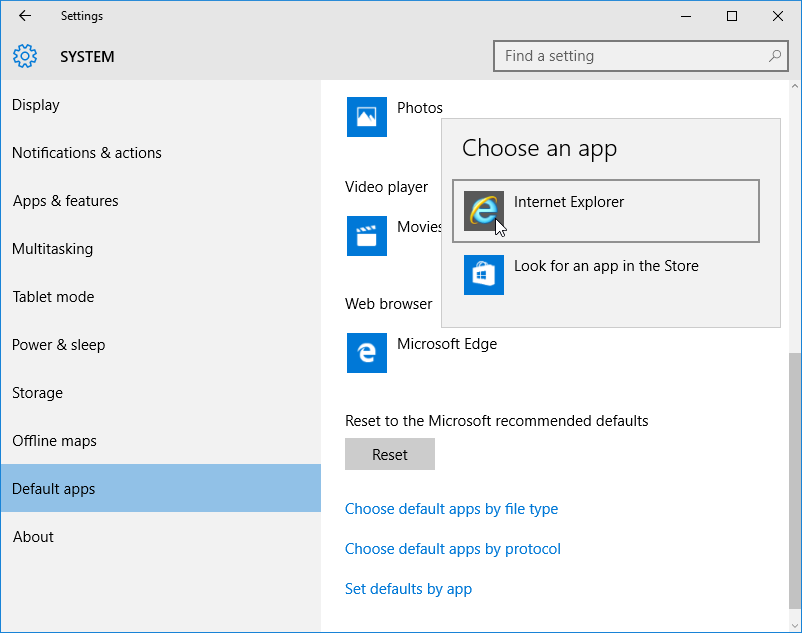Open Choose default apps by protocol
The height and width of the screenshot is (633, 802).
coord(453,549)
